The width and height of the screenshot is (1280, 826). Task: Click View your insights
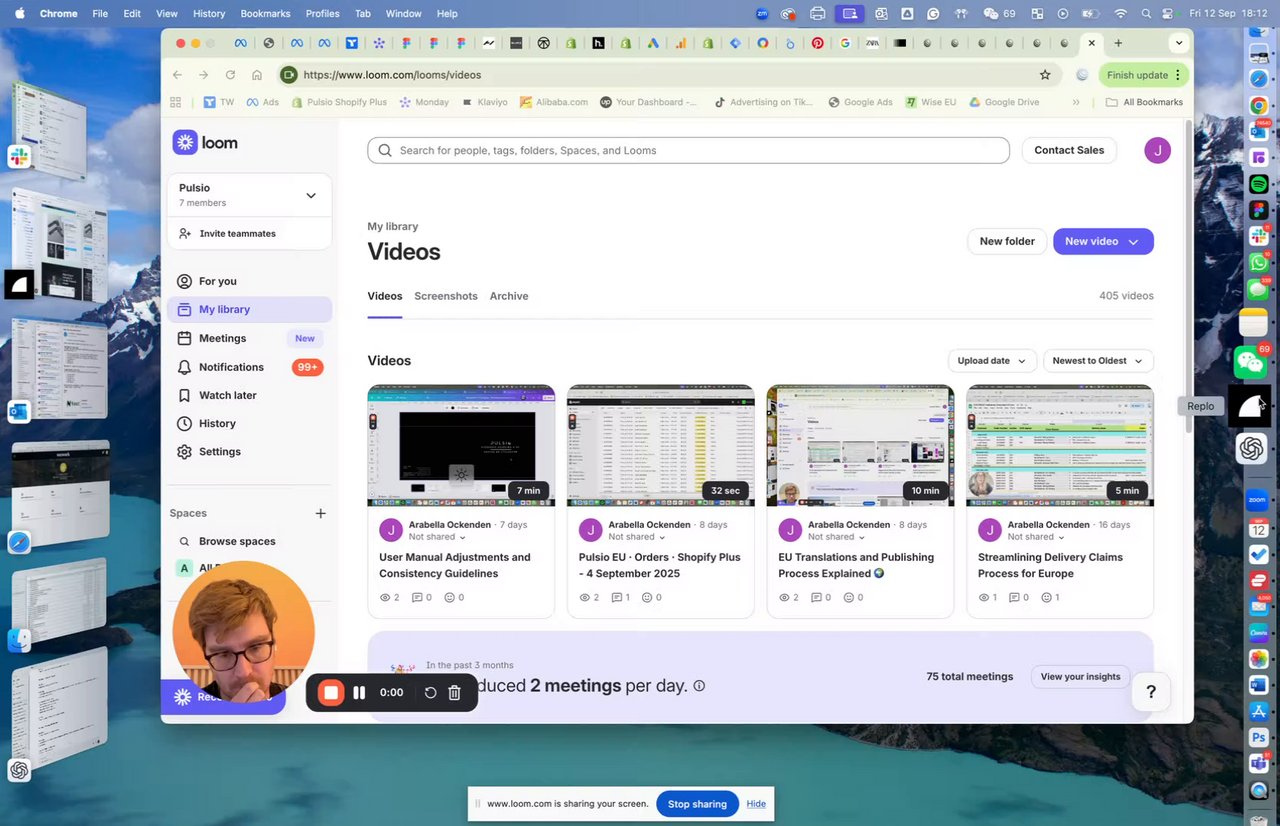(1080, 677)
